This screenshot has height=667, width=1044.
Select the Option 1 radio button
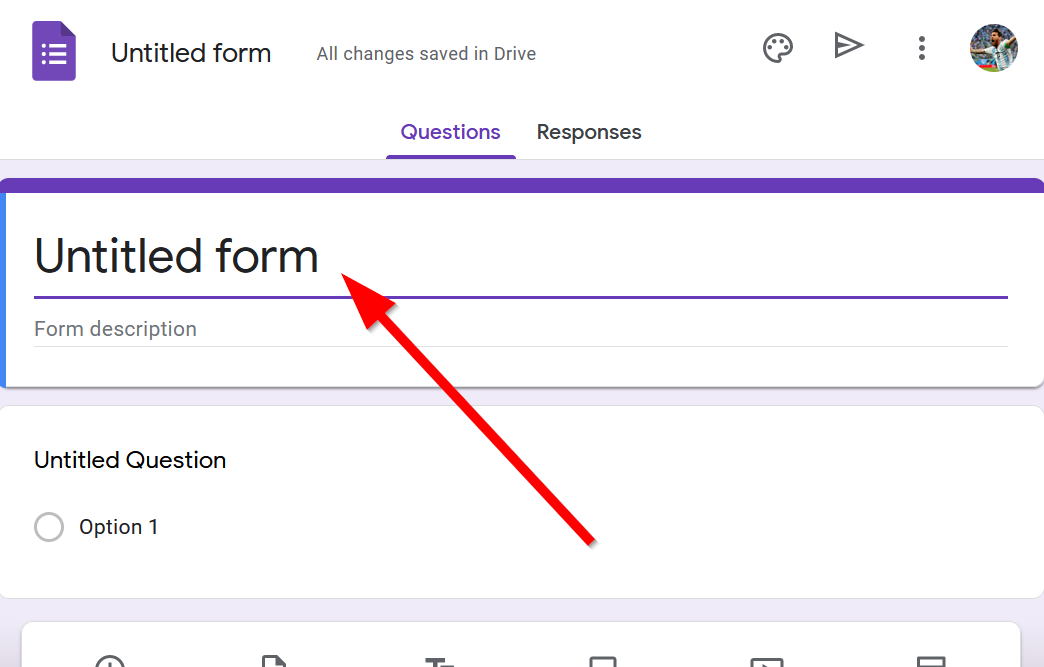click(49, 527)
